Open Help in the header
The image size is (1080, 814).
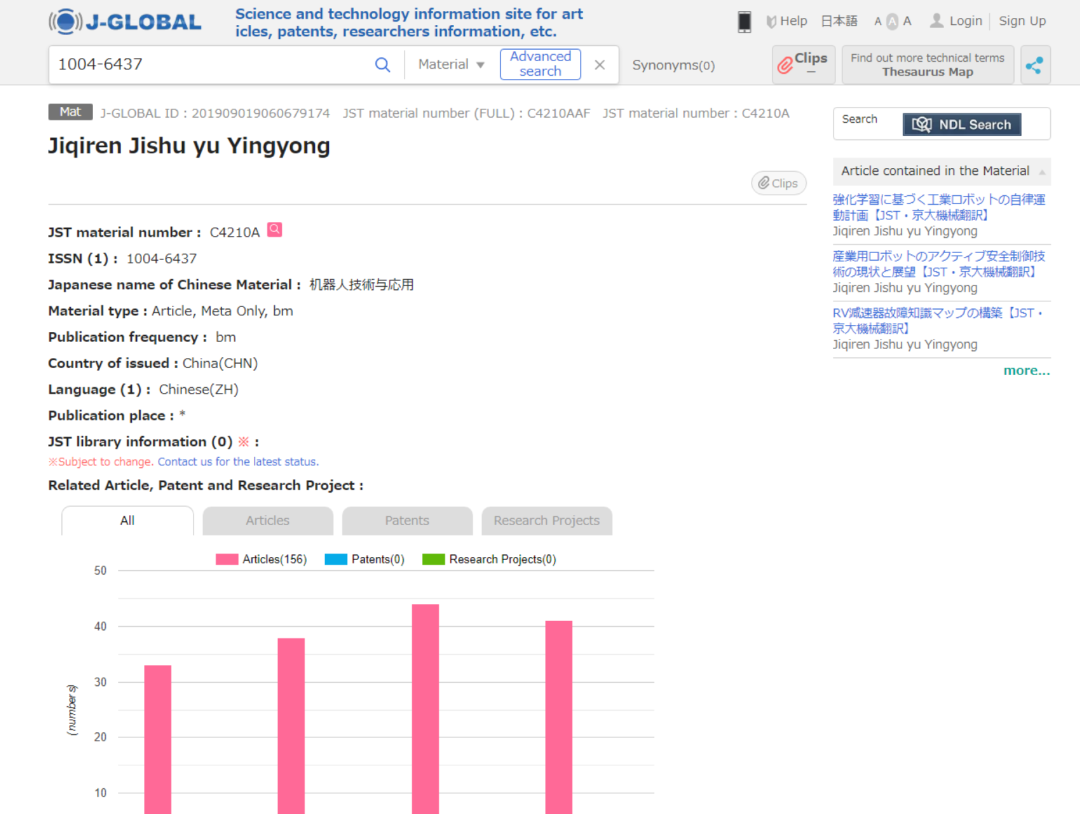click(786, 21)
